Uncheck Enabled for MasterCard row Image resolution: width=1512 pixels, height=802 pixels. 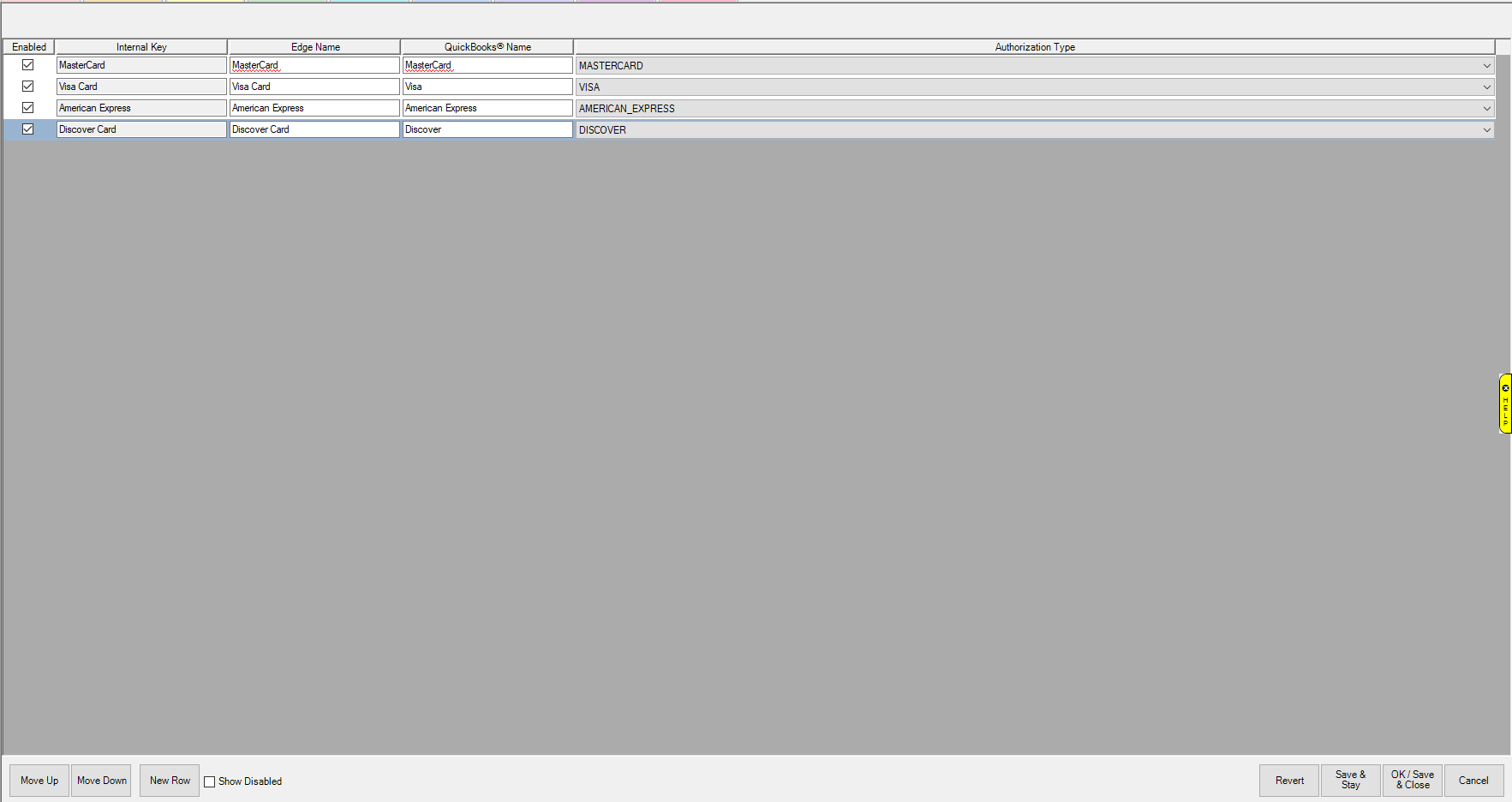(x=28, y=65)
